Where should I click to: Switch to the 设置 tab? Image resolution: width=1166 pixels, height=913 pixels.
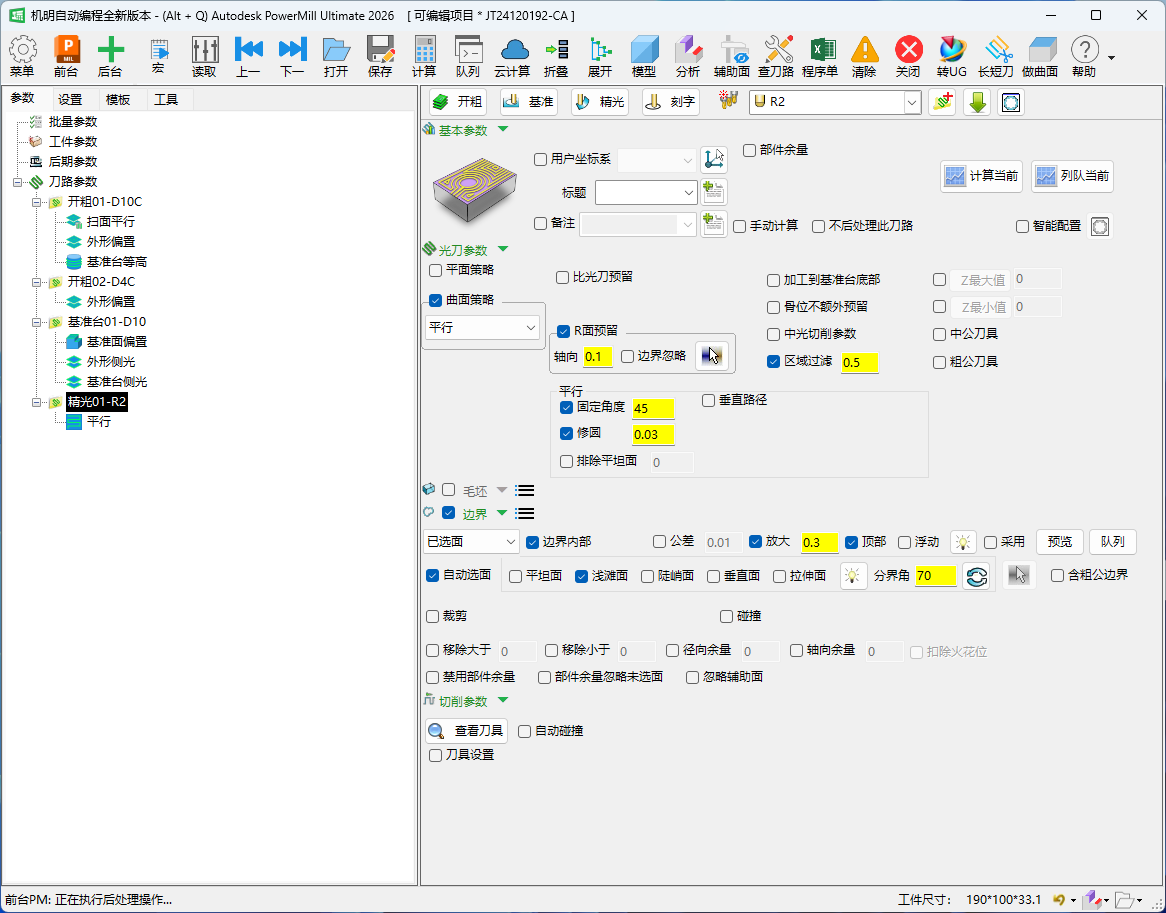tap(70, 100)
